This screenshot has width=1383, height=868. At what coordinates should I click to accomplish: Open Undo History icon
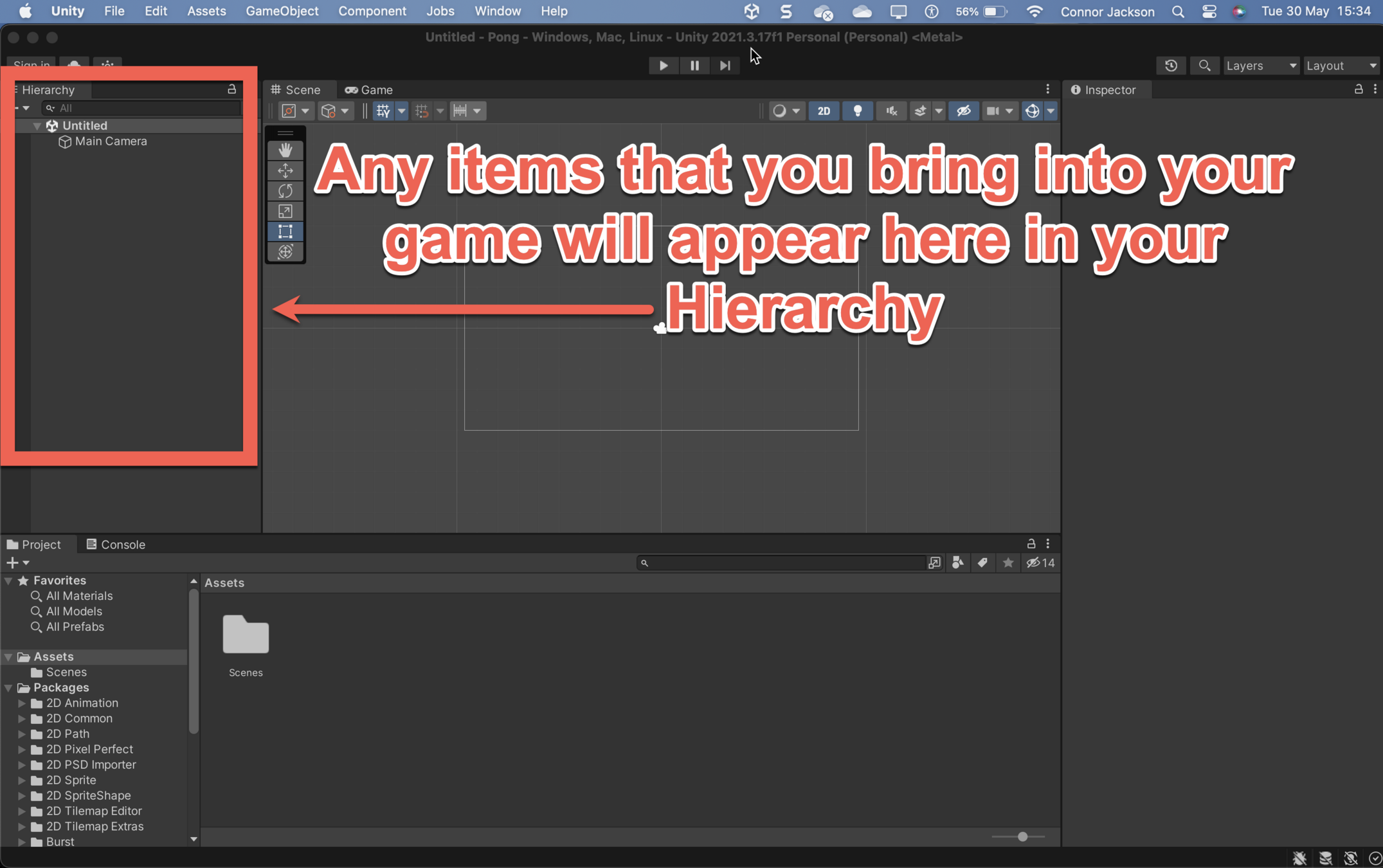(1171, 66)
